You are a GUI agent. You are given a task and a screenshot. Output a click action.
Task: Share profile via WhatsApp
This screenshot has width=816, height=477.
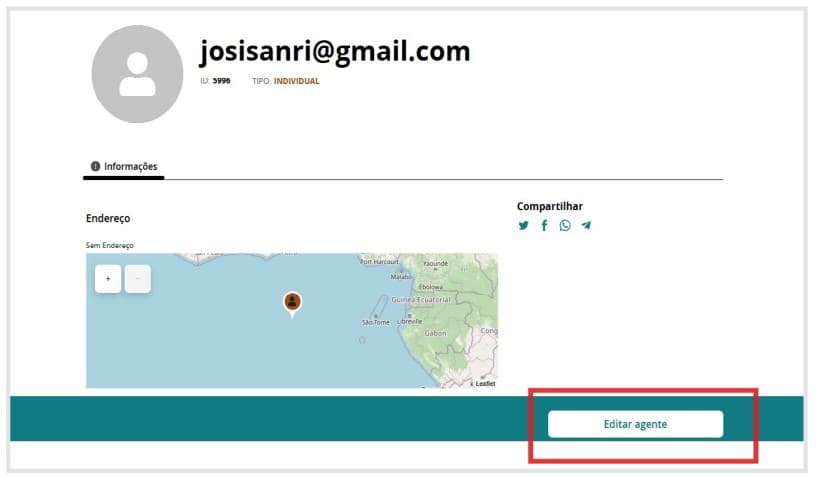click(565, 225)
